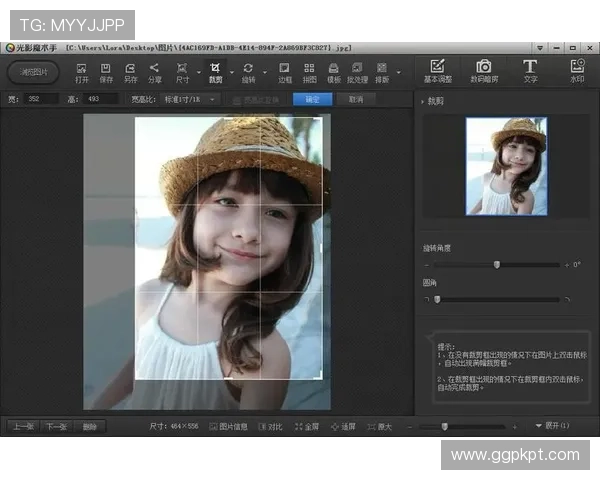The image size is (600, 480).
Task: Collapse the 裁剪 panel header triangle
Action: [422, 102]
